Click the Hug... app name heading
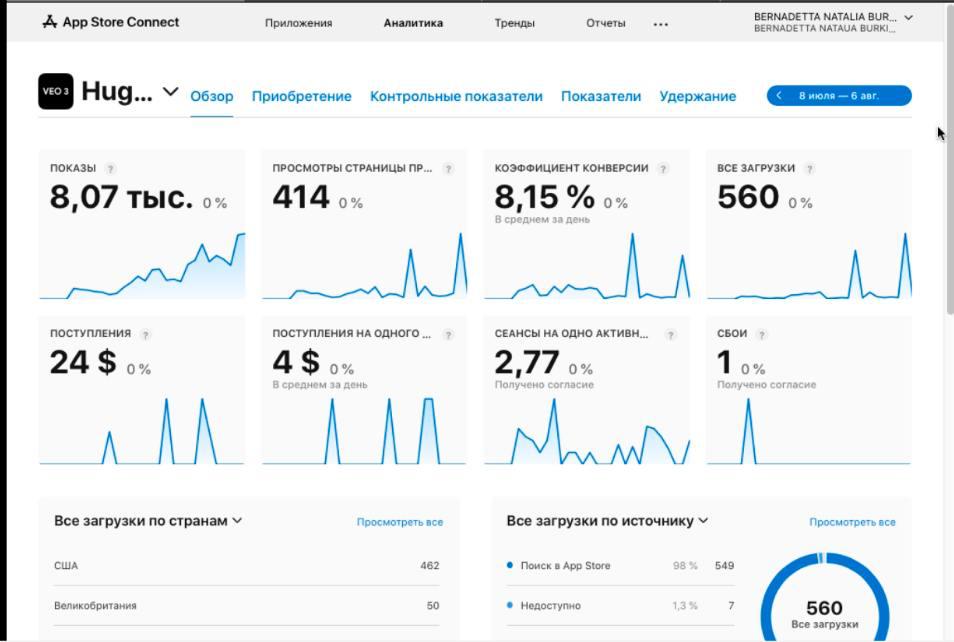The height and width of the screenshot is (642, 954). [117, 91]
